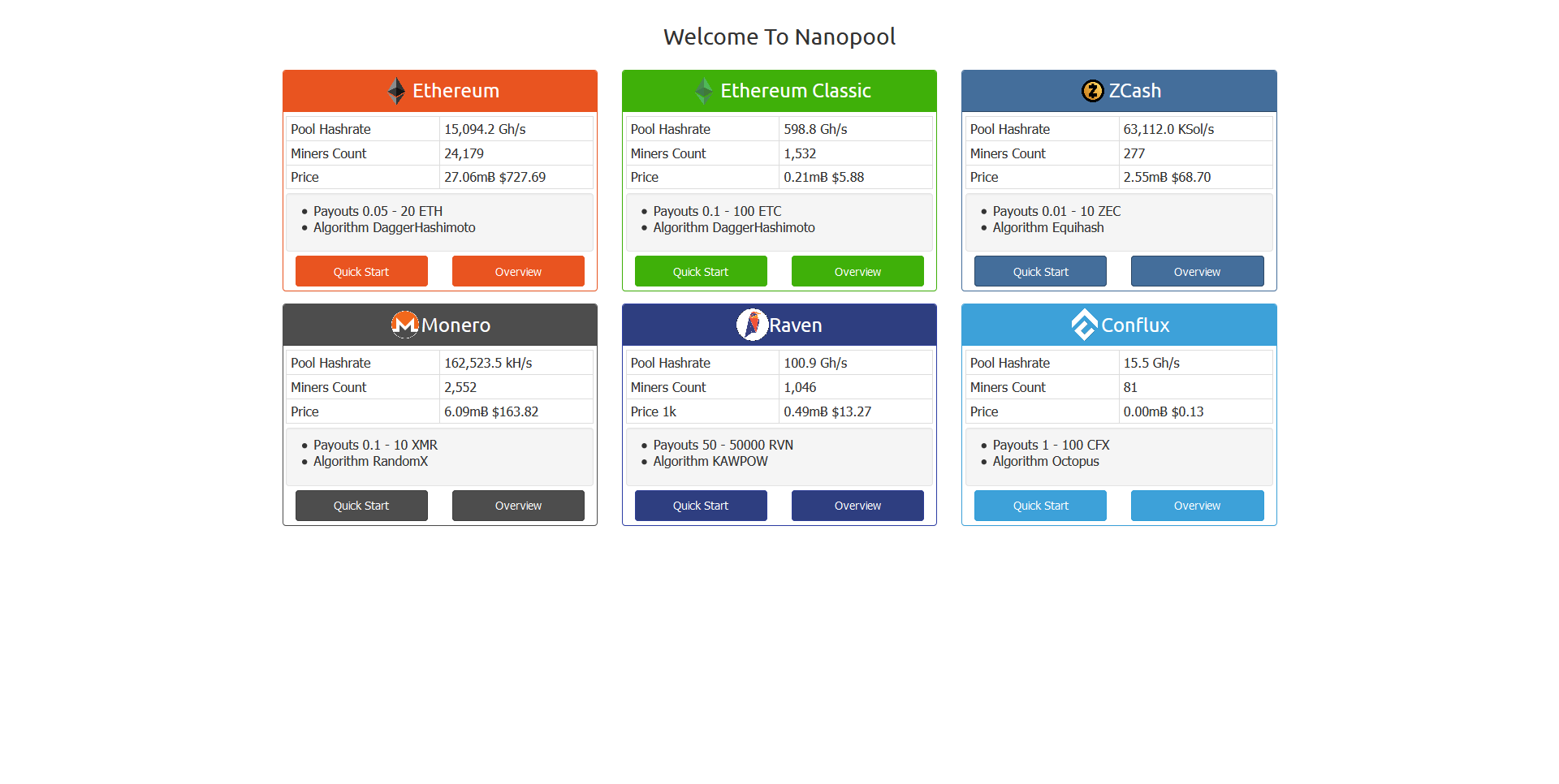Image resolution: width=1559 pixels, height=784 pixels.
Task: Select Ethereum price 27.06mB $727.69
Action: coord(494,177)
